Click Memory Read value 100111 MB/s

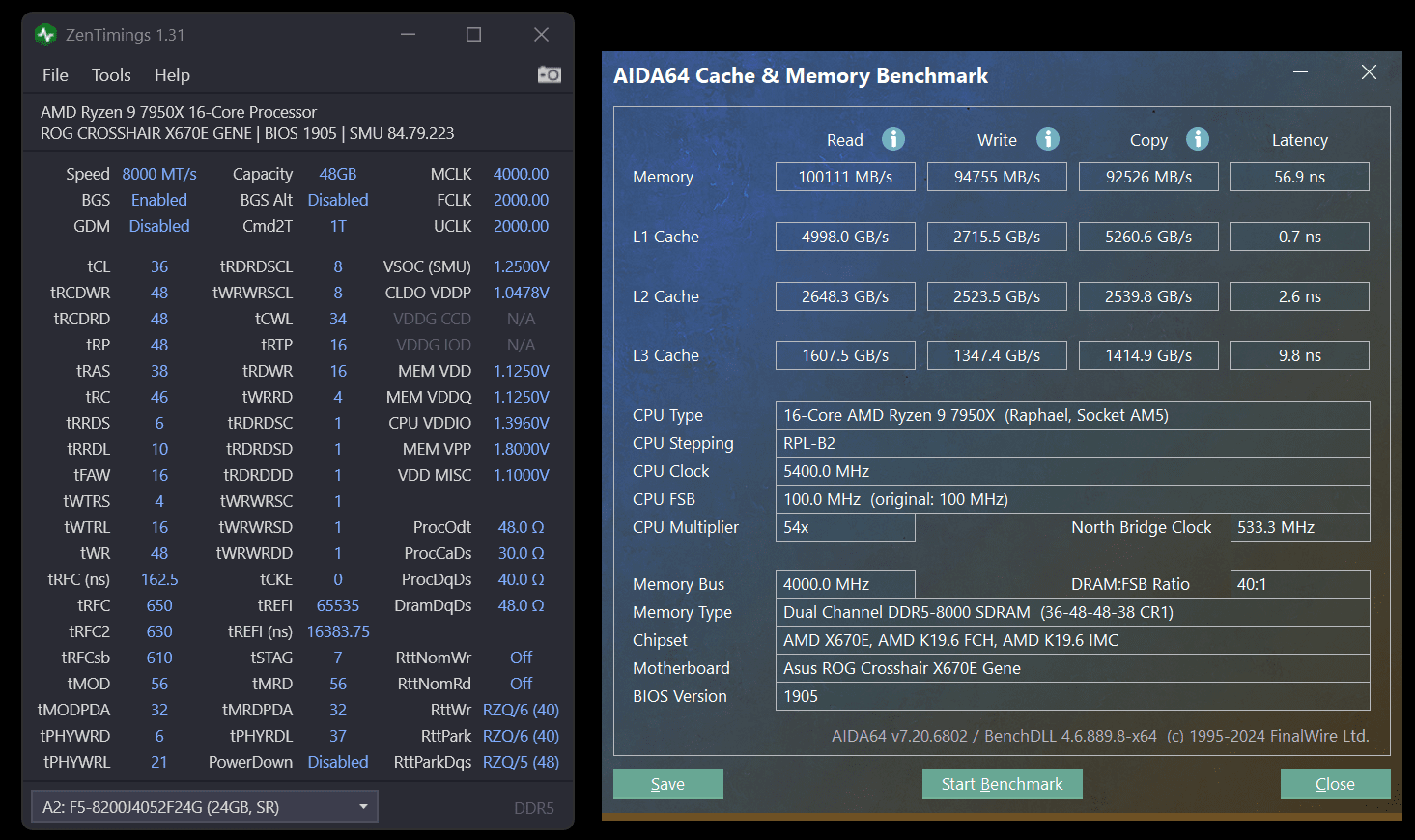pyautogui.click(x=845, y=177)
